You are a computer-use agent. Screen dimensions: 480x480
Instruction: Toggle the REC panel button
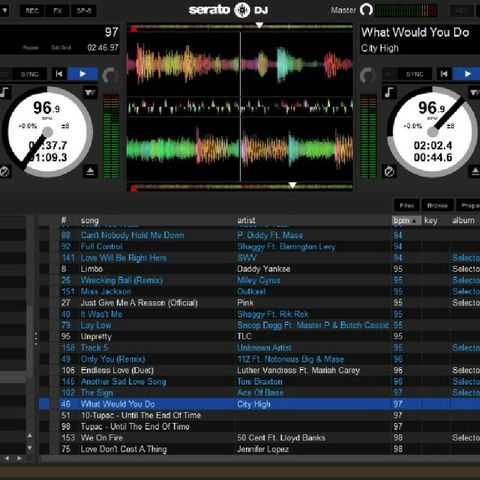click(x=32, y=11)
